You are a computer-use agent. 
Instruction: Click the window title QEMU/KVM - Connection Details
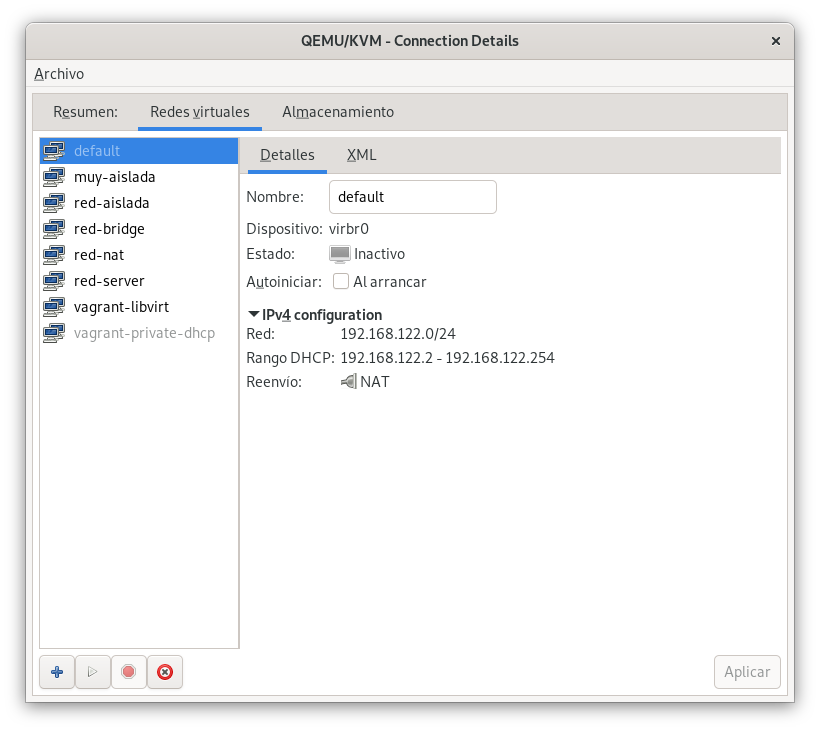(410, 41)
